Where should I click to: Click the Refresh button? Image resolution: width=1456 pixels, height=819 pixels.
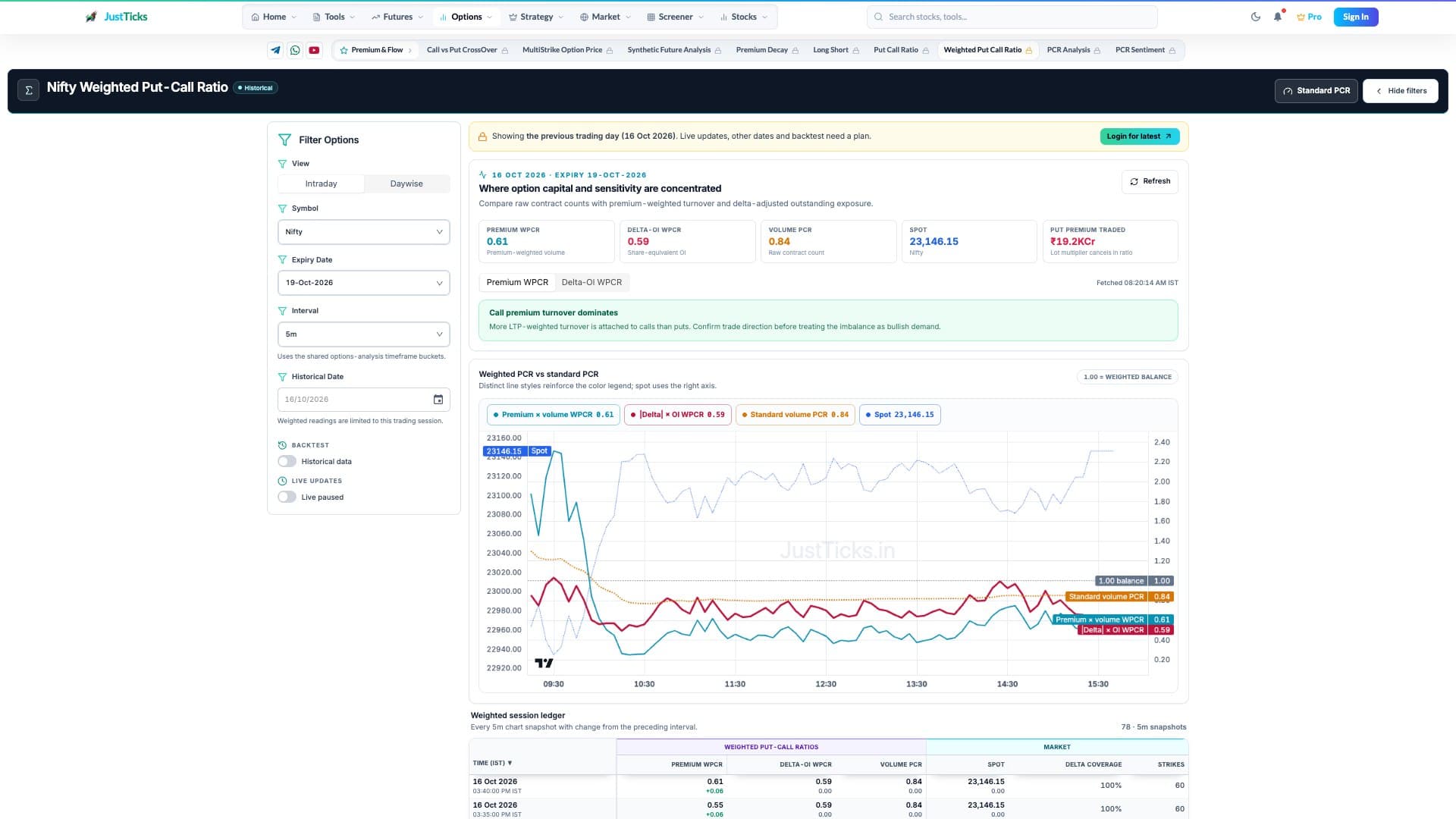tap(1150, 181)
